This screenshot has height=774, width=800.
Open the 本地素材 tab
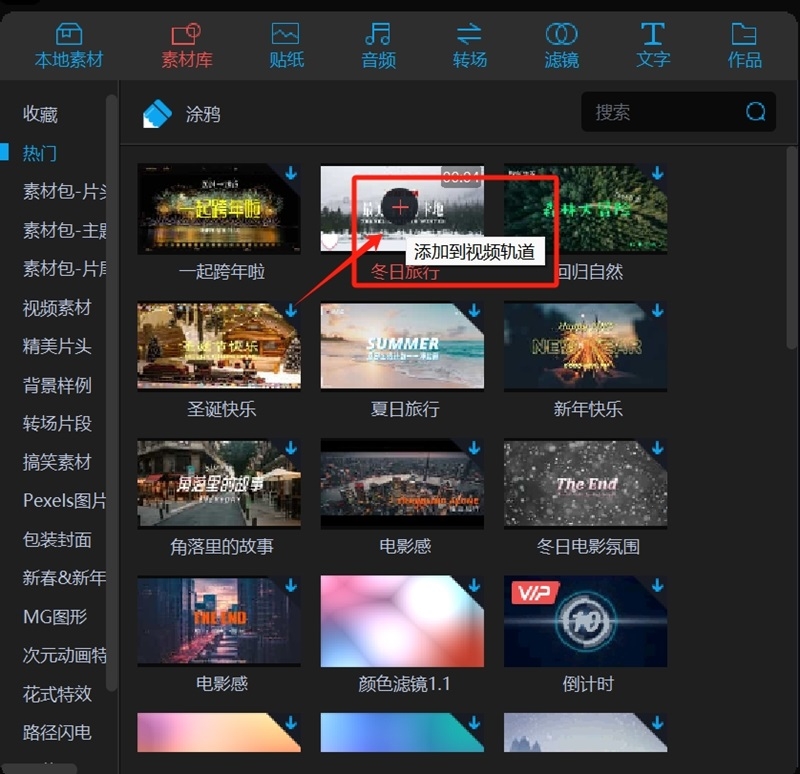tap(69, 46)
